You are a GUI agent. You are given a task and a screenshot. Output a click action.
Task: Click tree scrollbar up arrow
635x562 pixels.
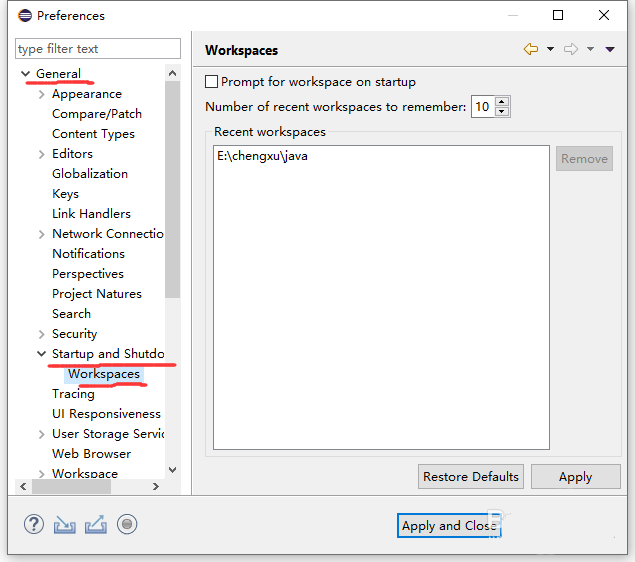pos(173,73)
